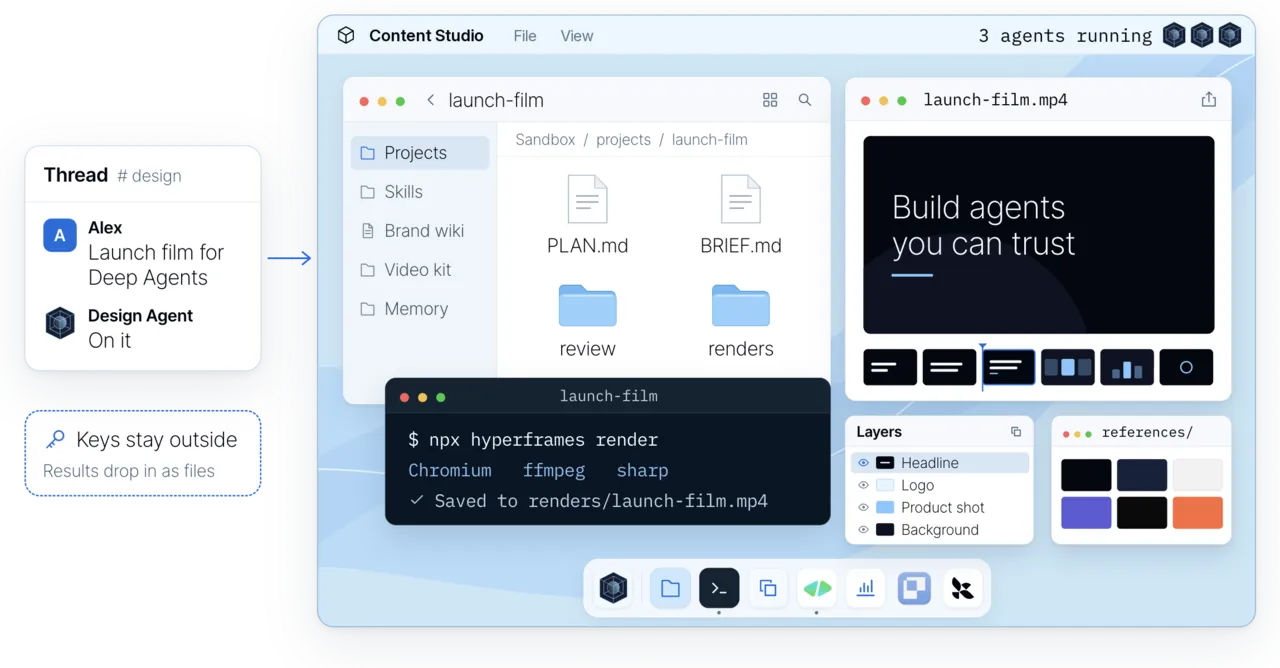Screen dimensions: 1280x668
Task: Click the Saved to renders/launch-film.mp4 line
Action: 588,501
